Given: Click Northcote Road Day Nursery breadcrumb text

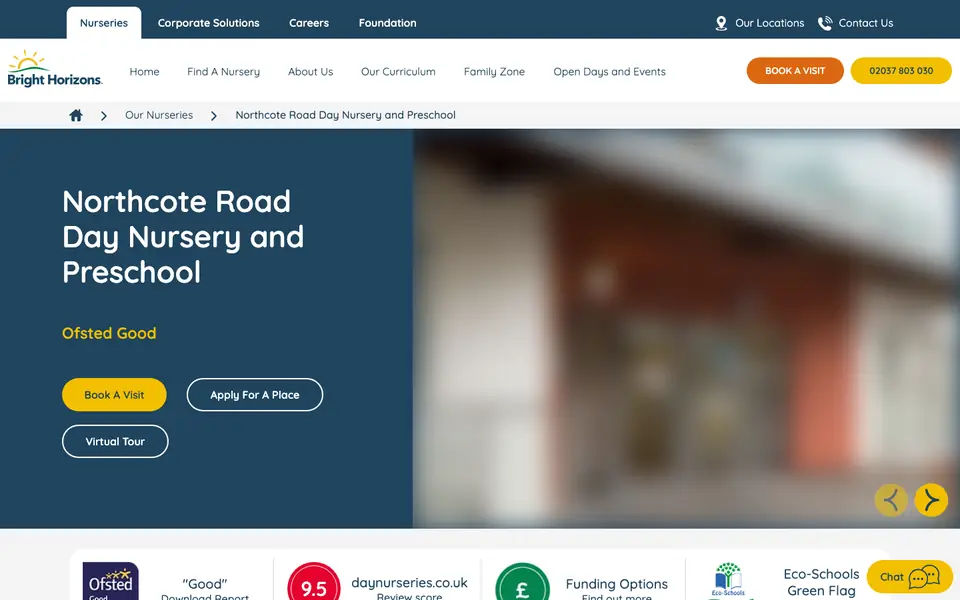Looking at the screenshot, I should click(345, 115).
